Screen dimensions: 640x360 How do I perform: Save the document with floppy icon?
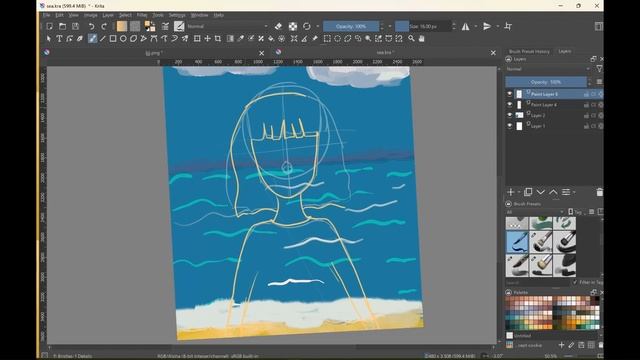(x=76, y=26)
